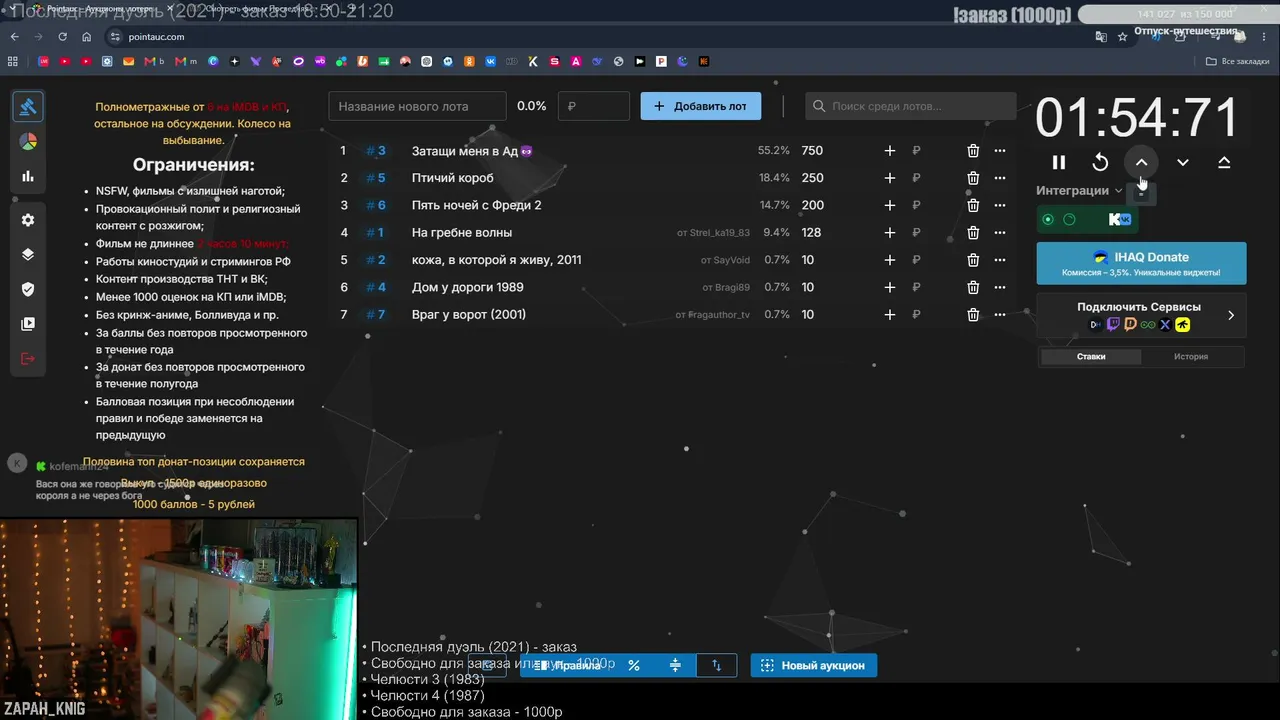This screenshot has width=1280, height=720.
Task: Toggle the filled green radio indicator
Action: [x=1048, y=219]
